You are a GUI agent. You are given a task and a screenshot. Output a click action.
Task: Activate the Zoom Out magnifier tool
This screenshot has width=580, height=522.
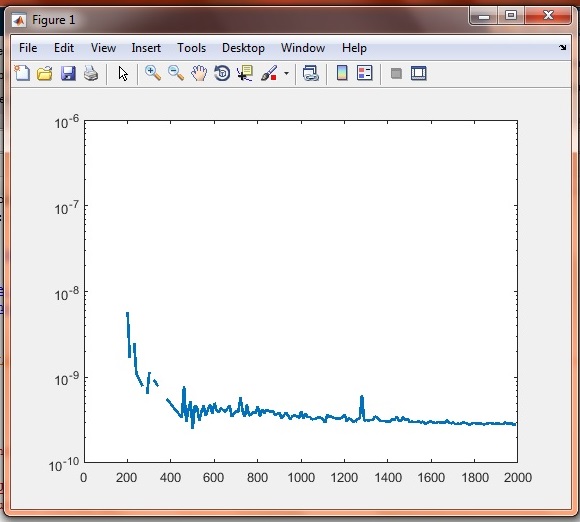(176, 73)
